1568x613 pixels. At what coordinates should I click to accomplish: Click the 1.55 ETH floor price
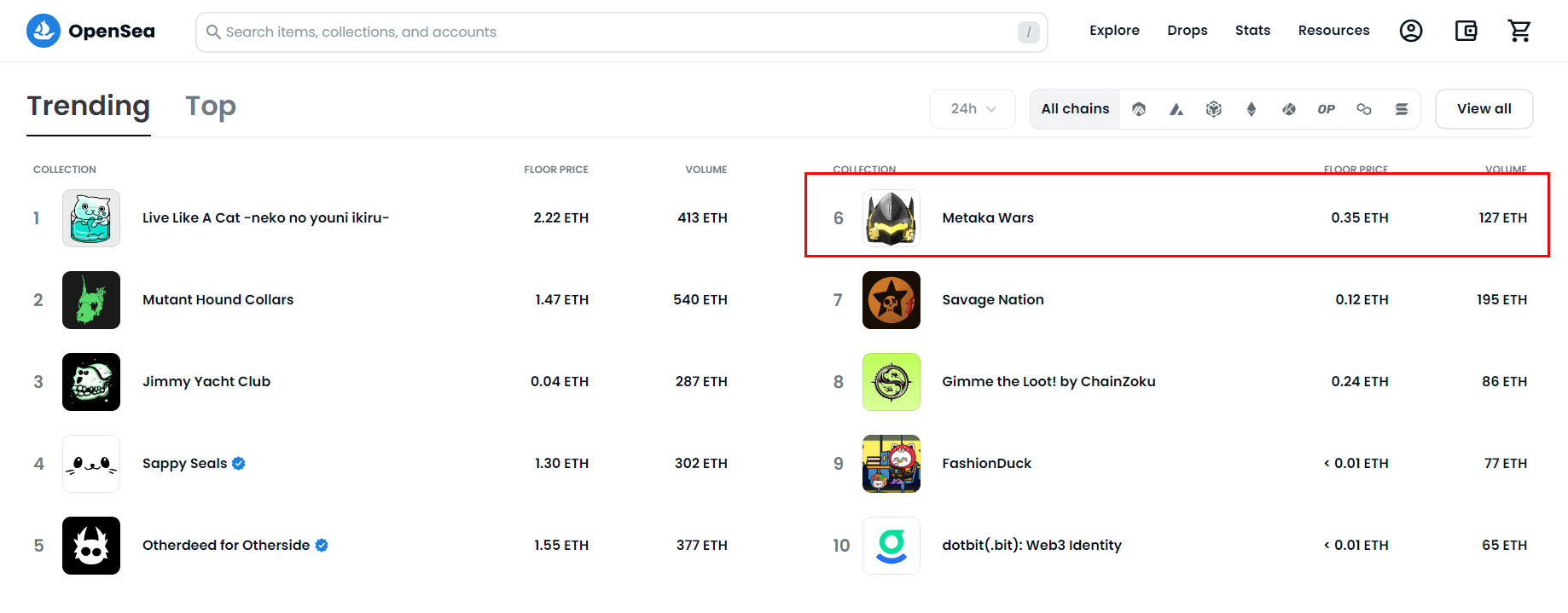pos(561,546)
